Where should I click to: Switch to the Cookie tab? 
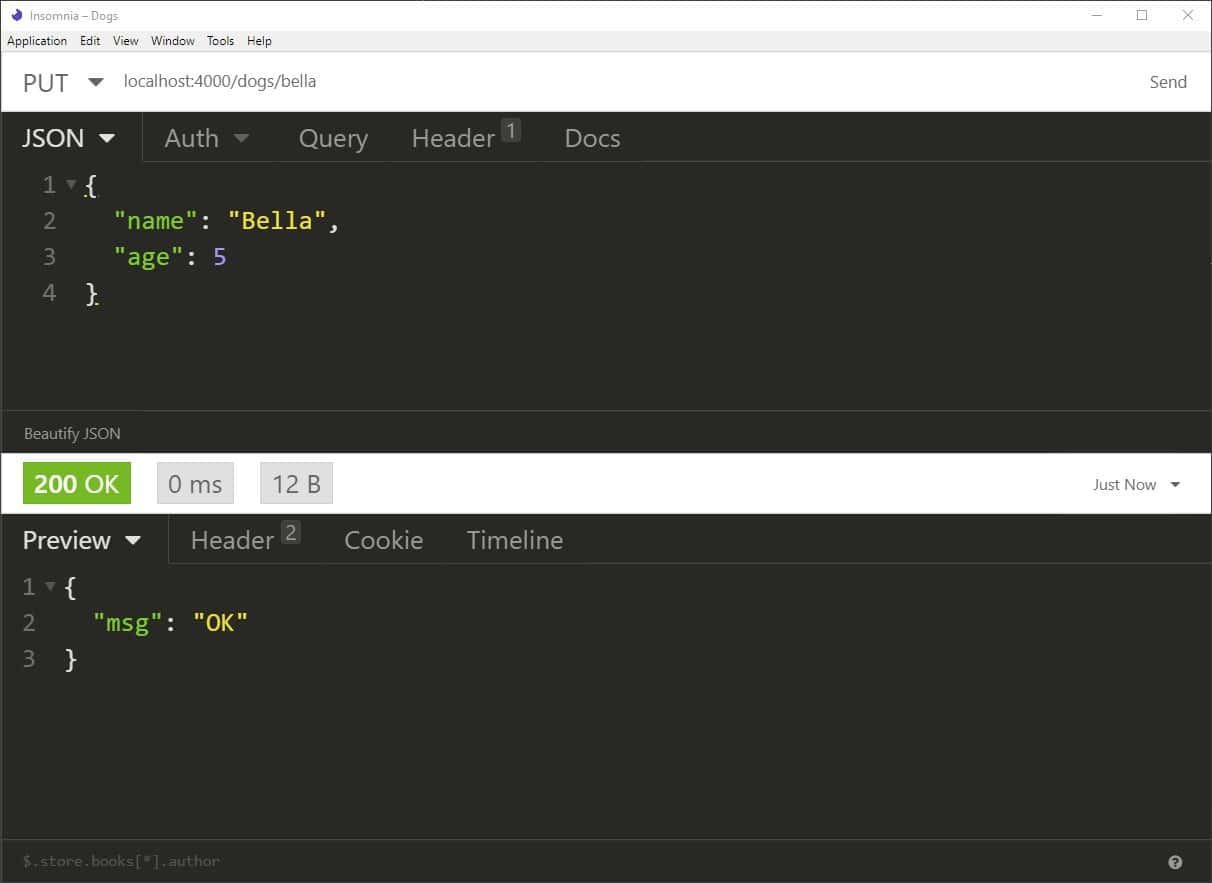pyautogui.click(x=384, y=540)
